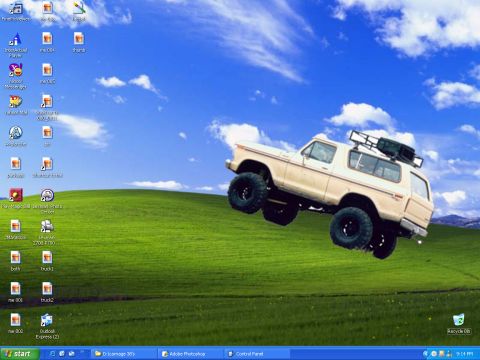The image size is (480, 360).
Task: Switch to Control Panel taskbar button
Action: point(256,354)
